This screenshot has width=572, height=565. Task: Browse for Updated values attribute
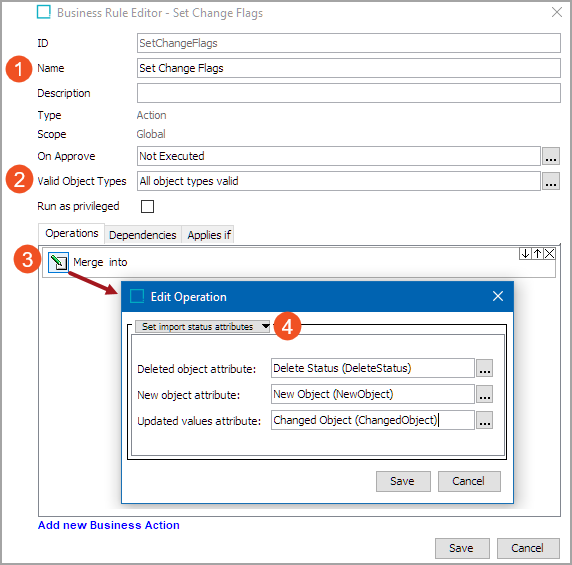click(x=484, y=421)
